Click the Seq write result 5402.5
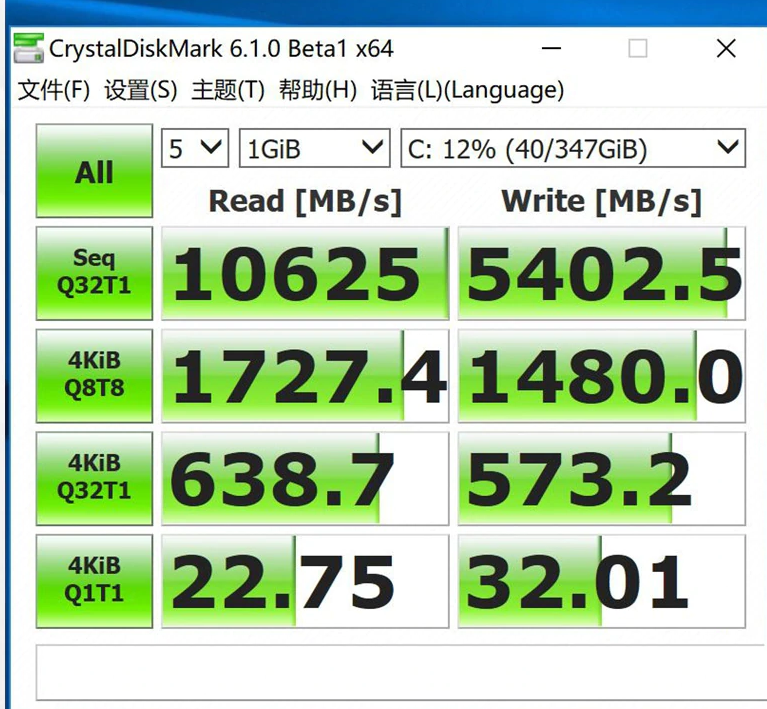Screen dimensions: 767x709 click(602, 273)
